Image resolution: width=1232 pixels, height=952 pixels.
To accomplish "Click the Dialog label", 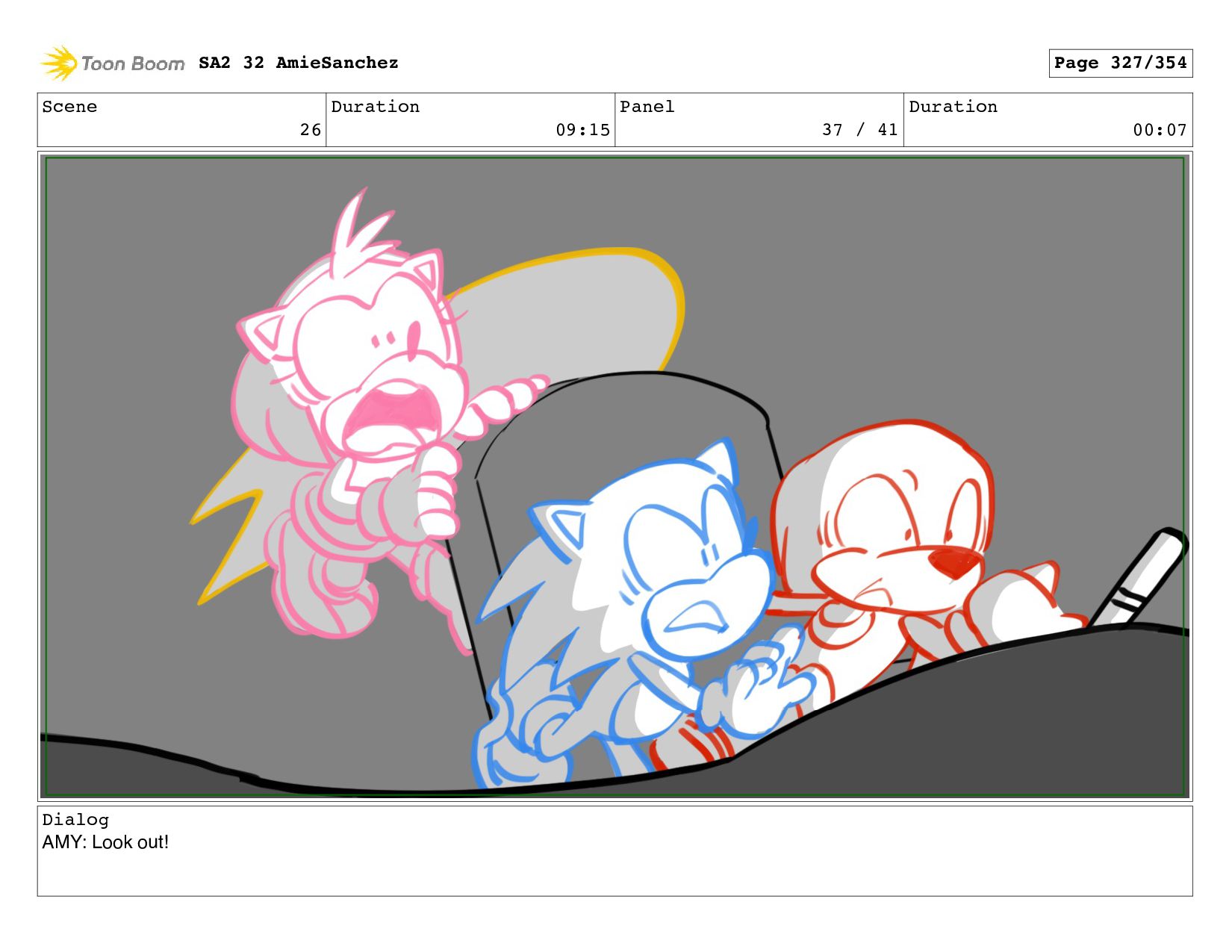I will (75, 820).
